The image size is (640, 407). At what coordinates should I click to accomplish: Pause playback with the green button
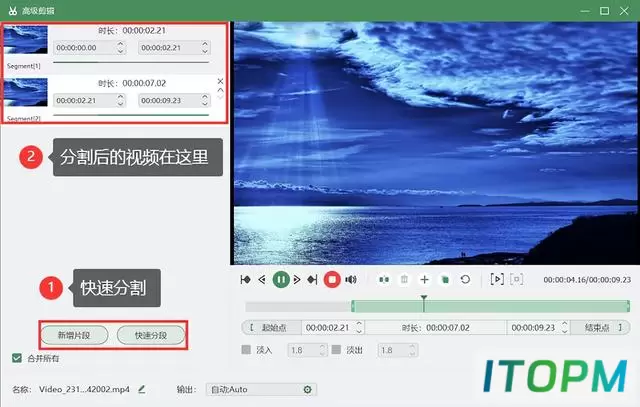[x=281, y=280]
